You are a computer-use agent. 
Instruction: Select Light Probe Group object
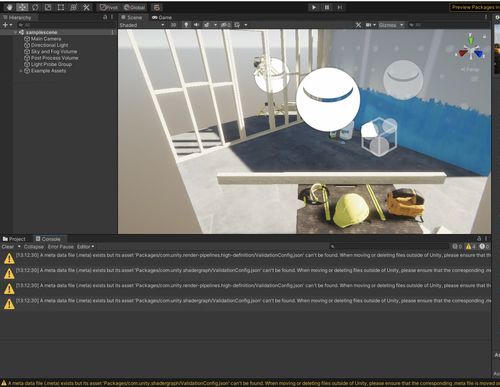click(51, 64)
